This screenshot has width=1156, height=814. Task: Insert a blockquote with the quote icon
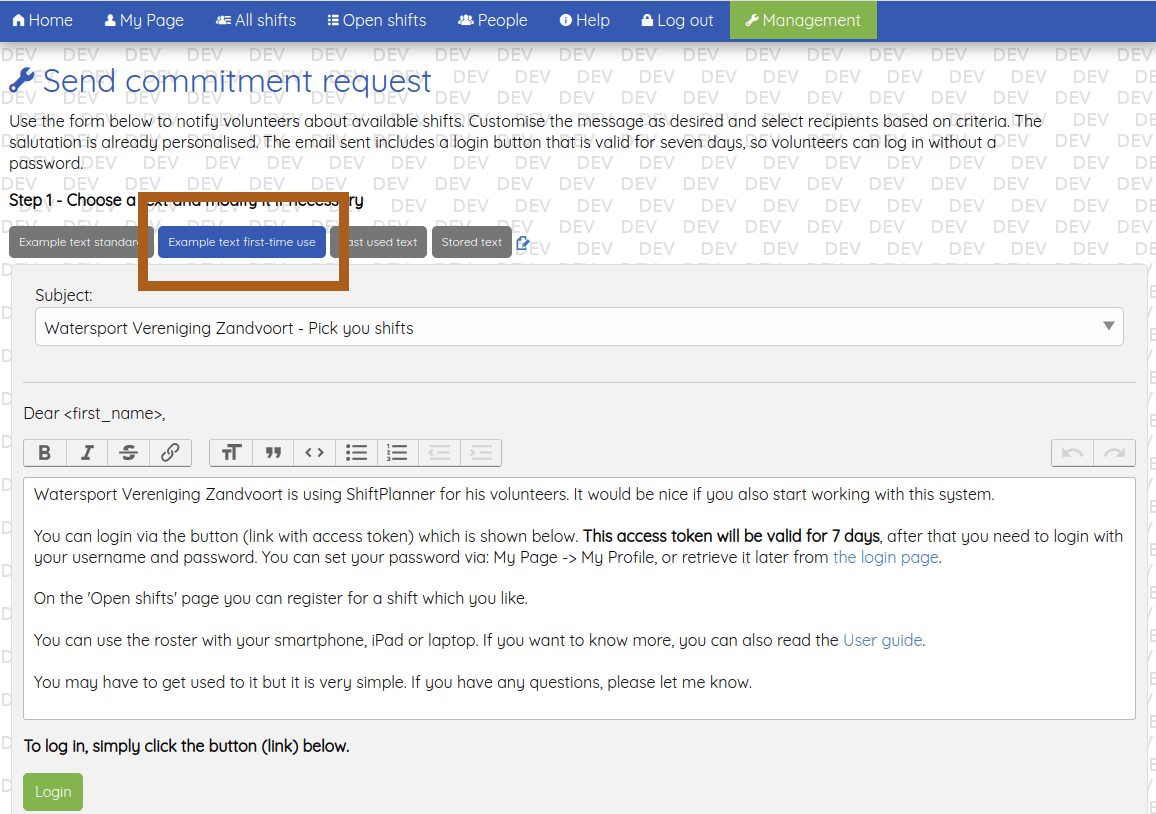(273, 452)
